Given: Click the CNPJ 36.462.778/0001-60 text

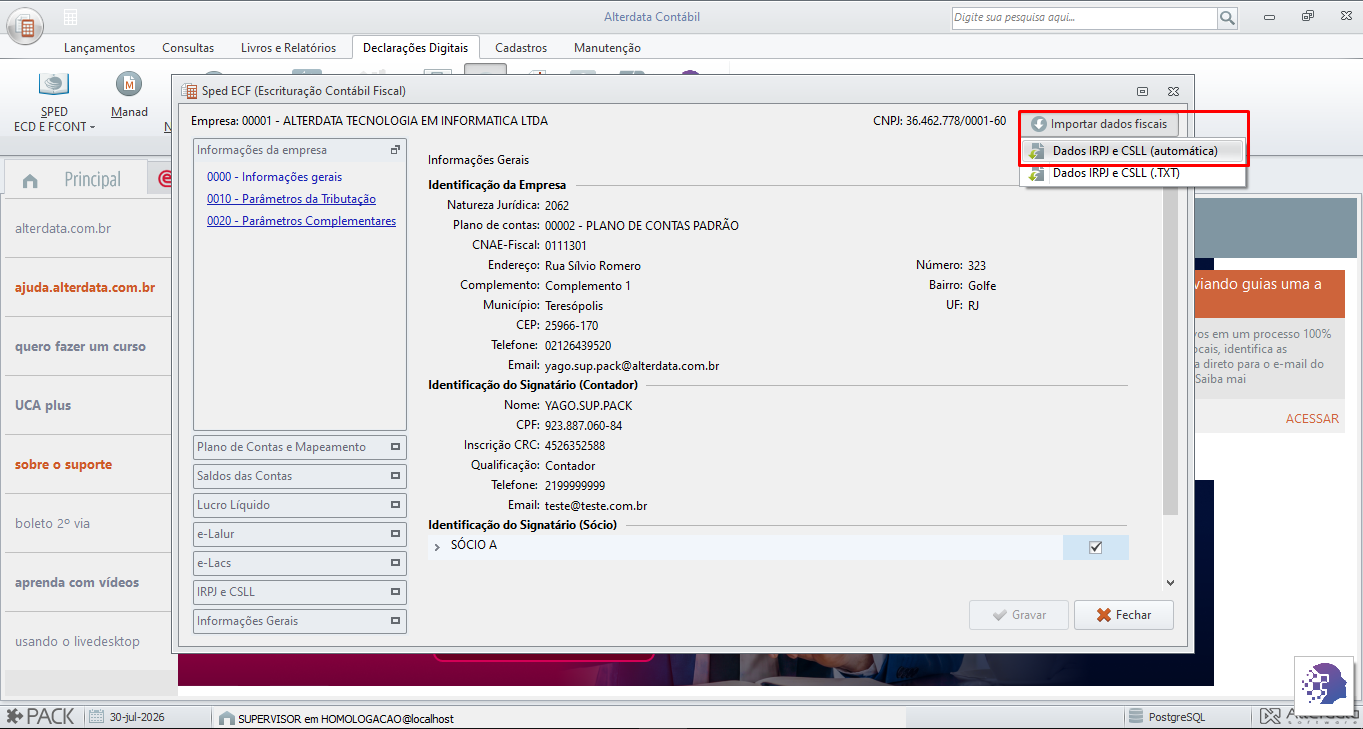Looking at the screenshot, I should click(939, 121).
